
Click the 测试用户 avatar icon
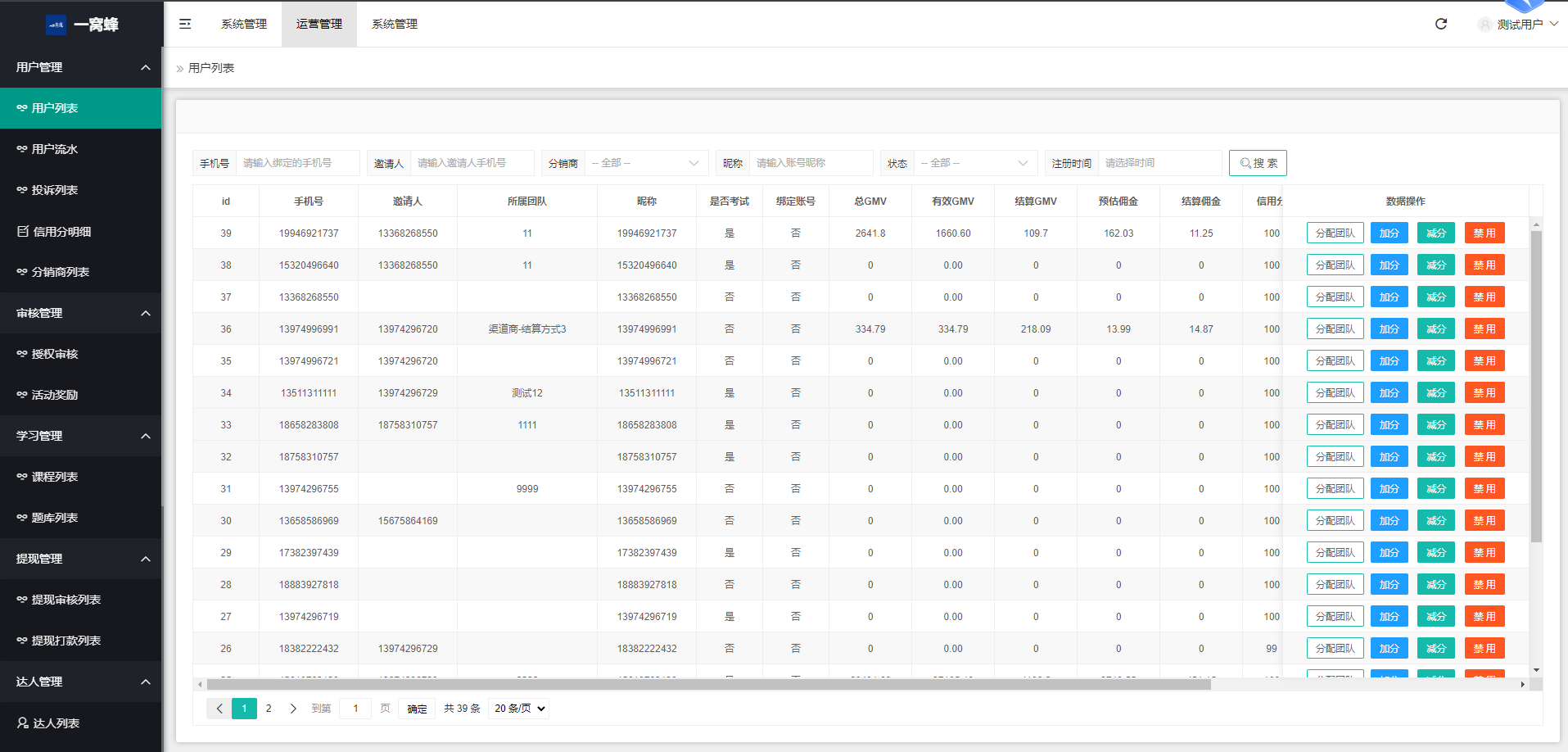(1485, 25)
